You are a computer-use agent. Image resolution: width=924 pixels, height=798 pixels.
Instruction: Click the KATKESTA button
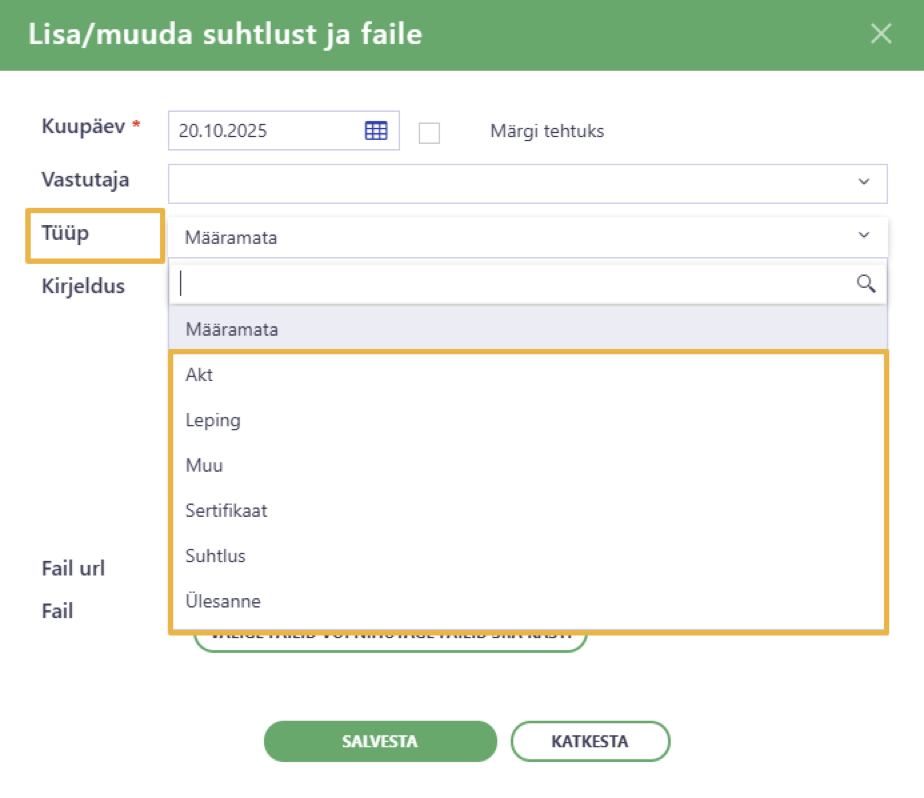pyautogui.click(x=590, y=741)
